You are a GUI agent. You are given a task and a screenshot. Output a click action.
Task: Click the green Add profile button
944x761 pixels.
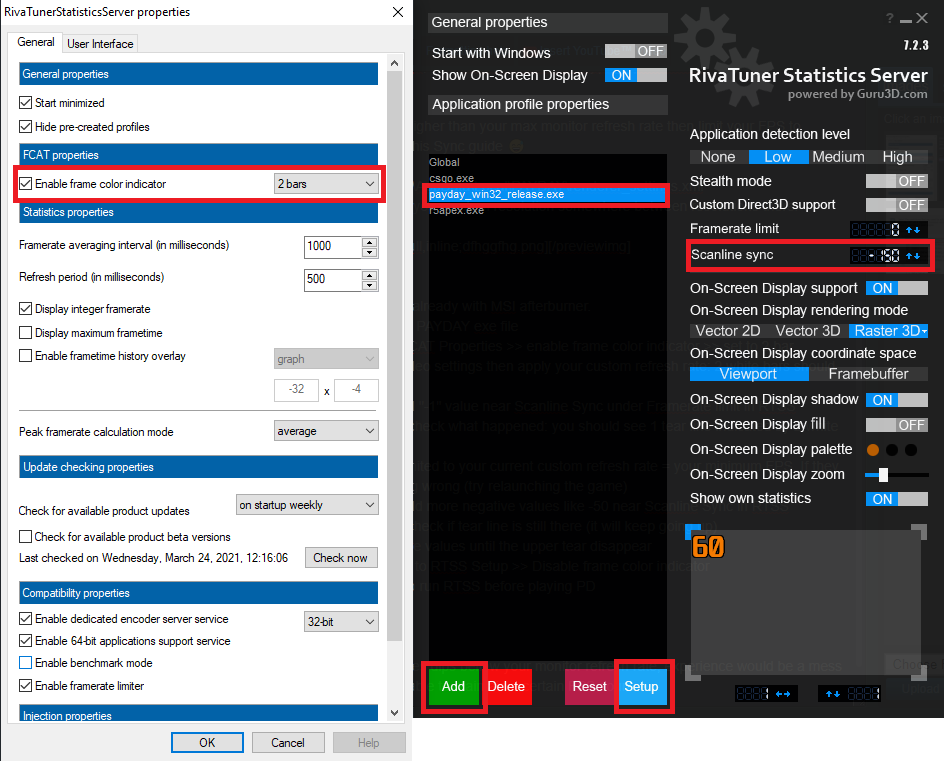[453, 686]
